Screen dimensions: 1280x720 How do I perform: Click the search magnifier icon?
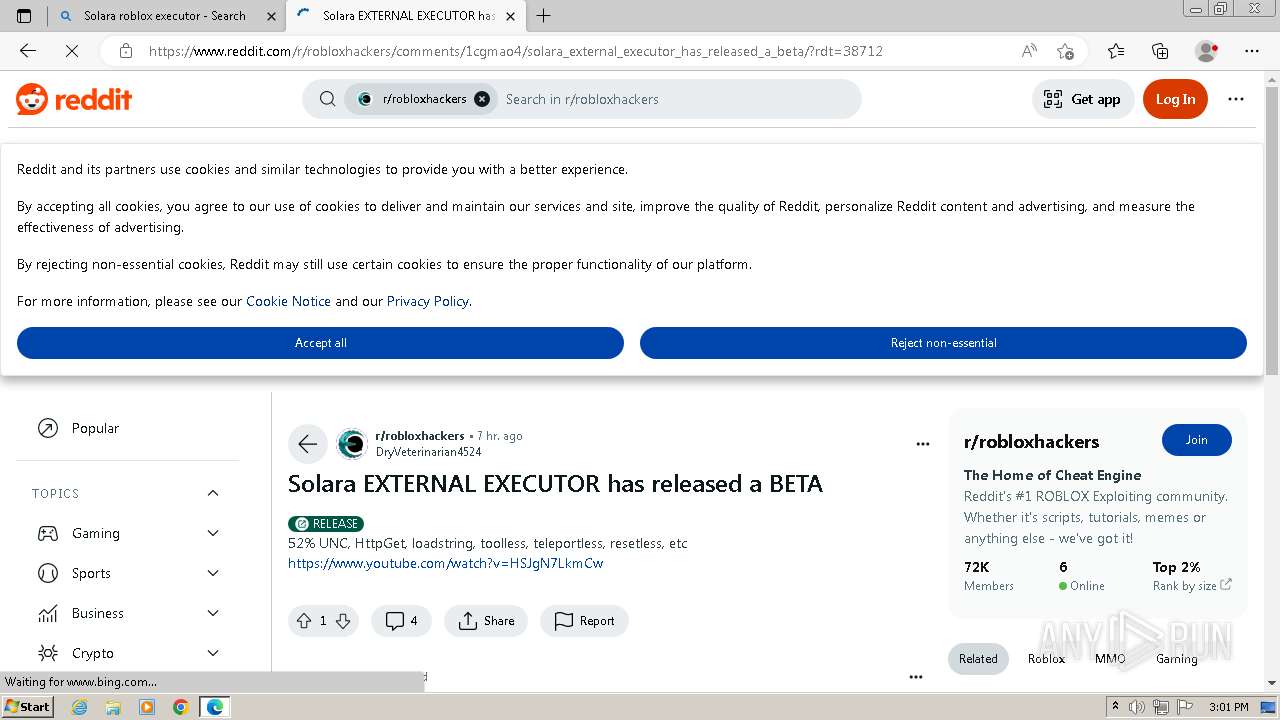327,99
